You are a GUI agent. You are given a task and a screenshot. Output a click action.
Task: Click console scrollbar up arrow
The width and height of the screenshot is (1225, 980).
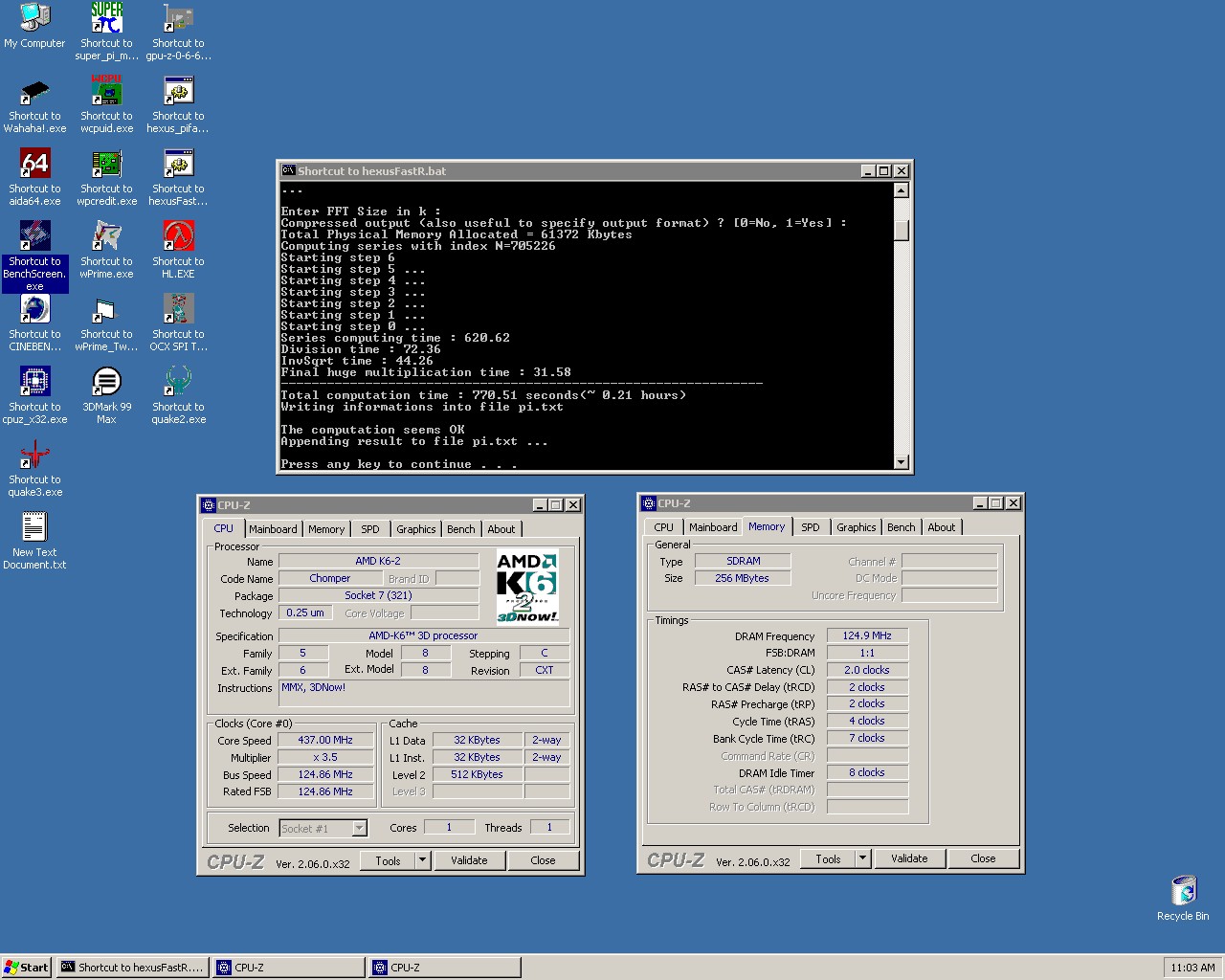[901, 190]
